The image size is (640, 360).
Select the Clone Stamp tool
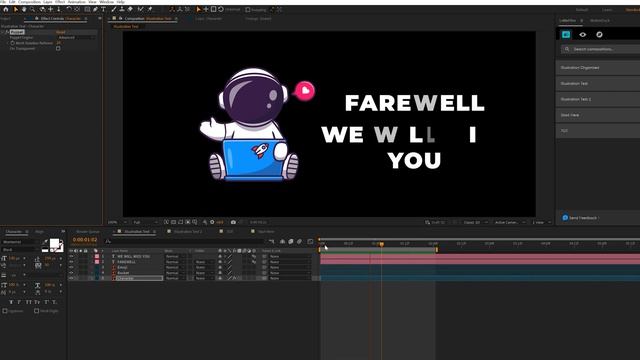(x=122, y=9)
